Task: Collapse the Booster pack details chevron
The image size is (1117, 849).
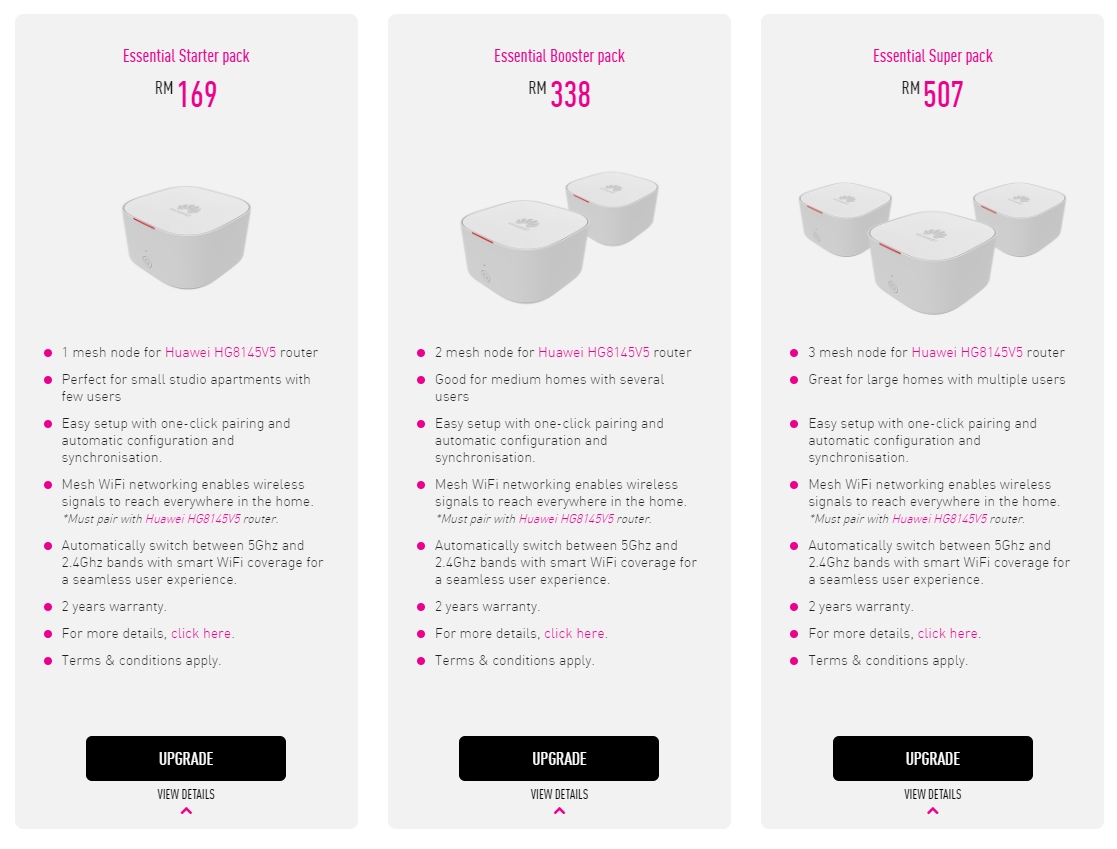Action: 559,811
